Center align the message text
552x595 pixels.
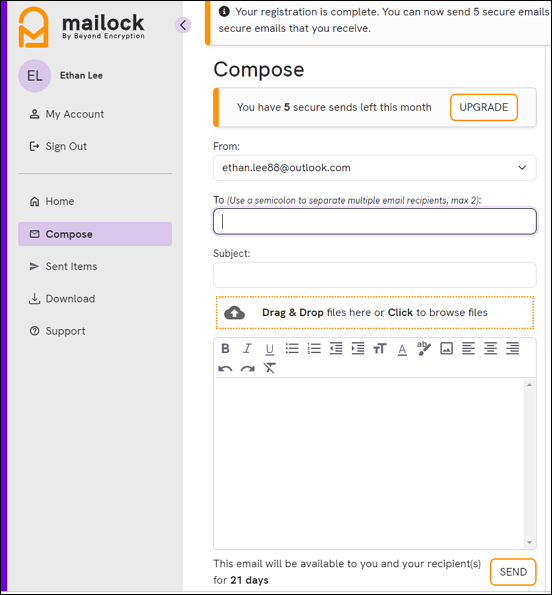click(x=490, y=348)
